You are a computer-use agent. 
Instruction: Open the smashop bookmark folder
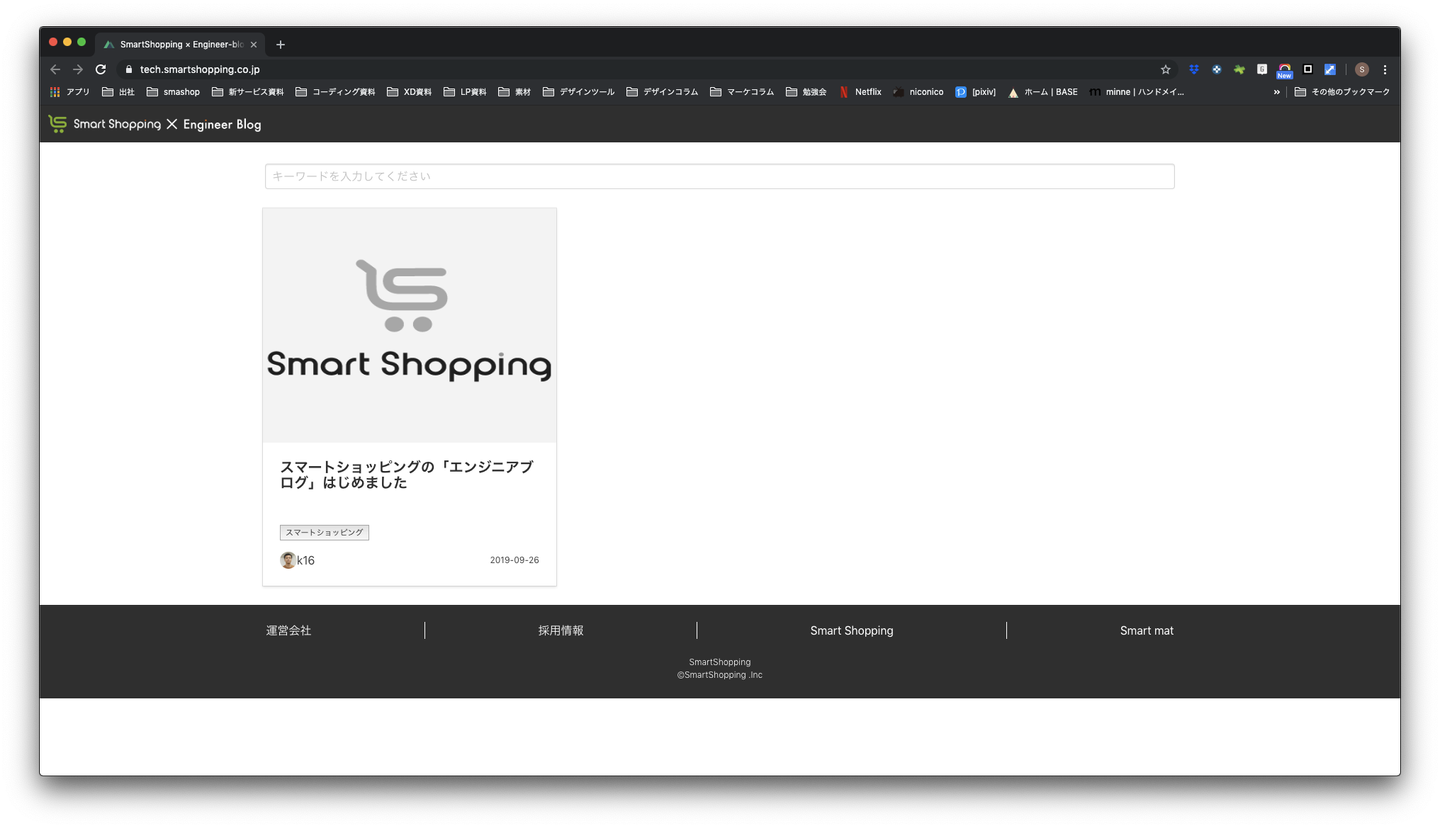[173, 92]
